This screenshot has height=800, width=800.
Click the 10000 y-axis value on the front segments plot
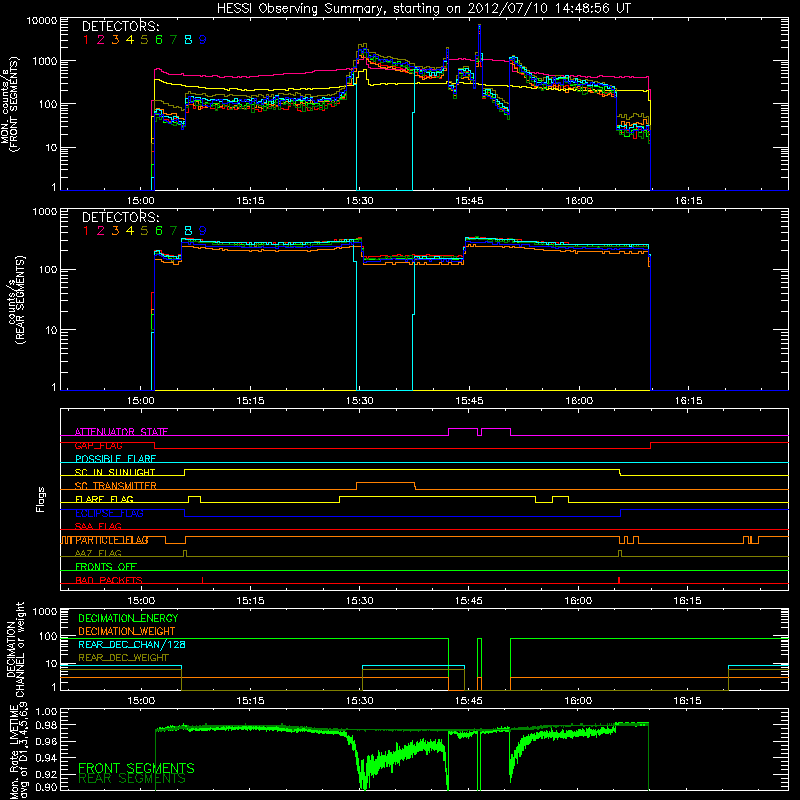pos(41,20)
